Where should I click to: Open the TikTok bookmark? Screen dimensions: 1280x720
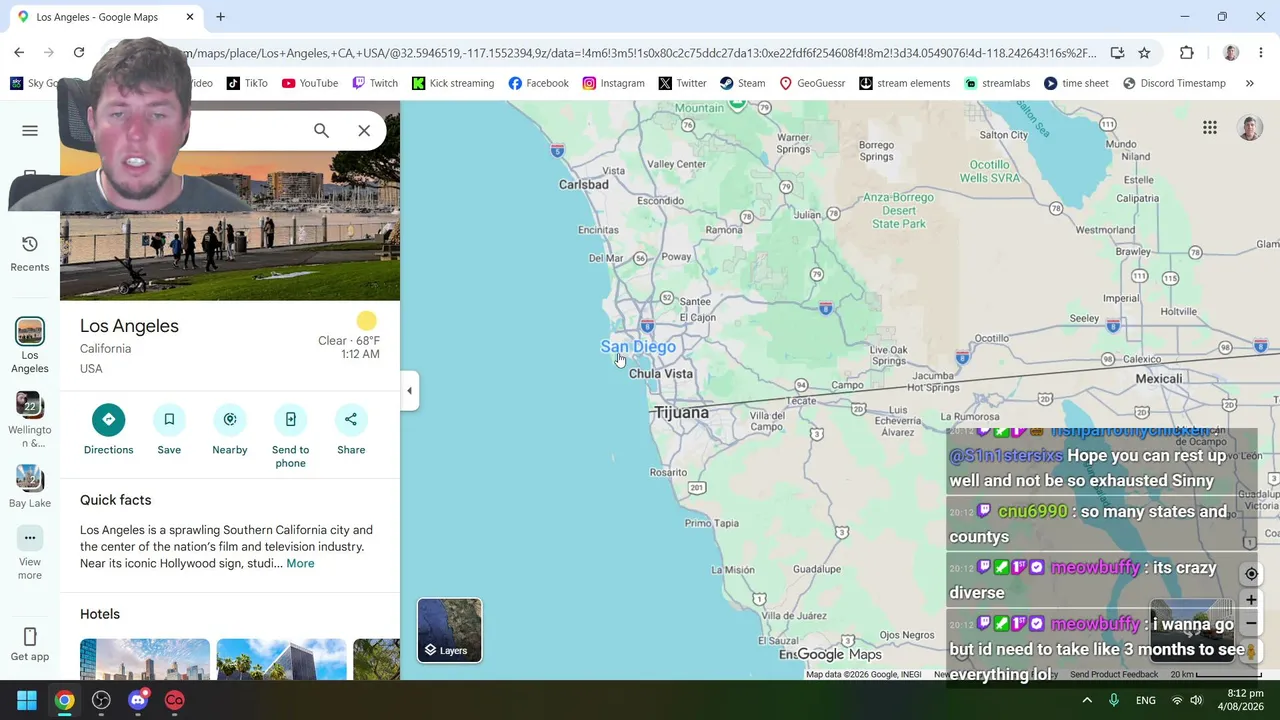[x=247, y=83]
